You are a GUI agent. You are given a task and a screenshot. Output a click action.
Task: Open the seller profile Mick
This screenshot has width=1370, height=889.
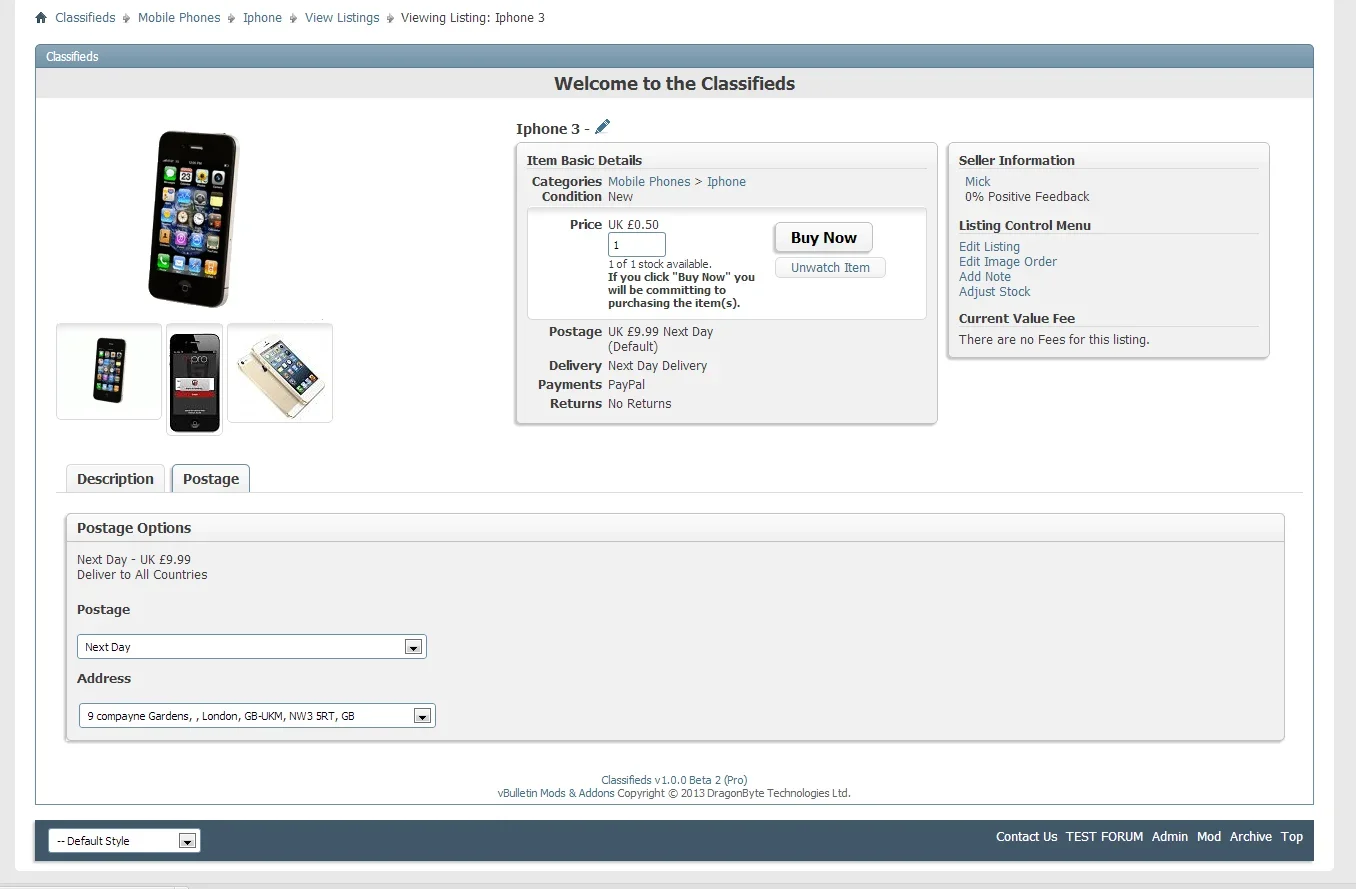coord(978,182)
